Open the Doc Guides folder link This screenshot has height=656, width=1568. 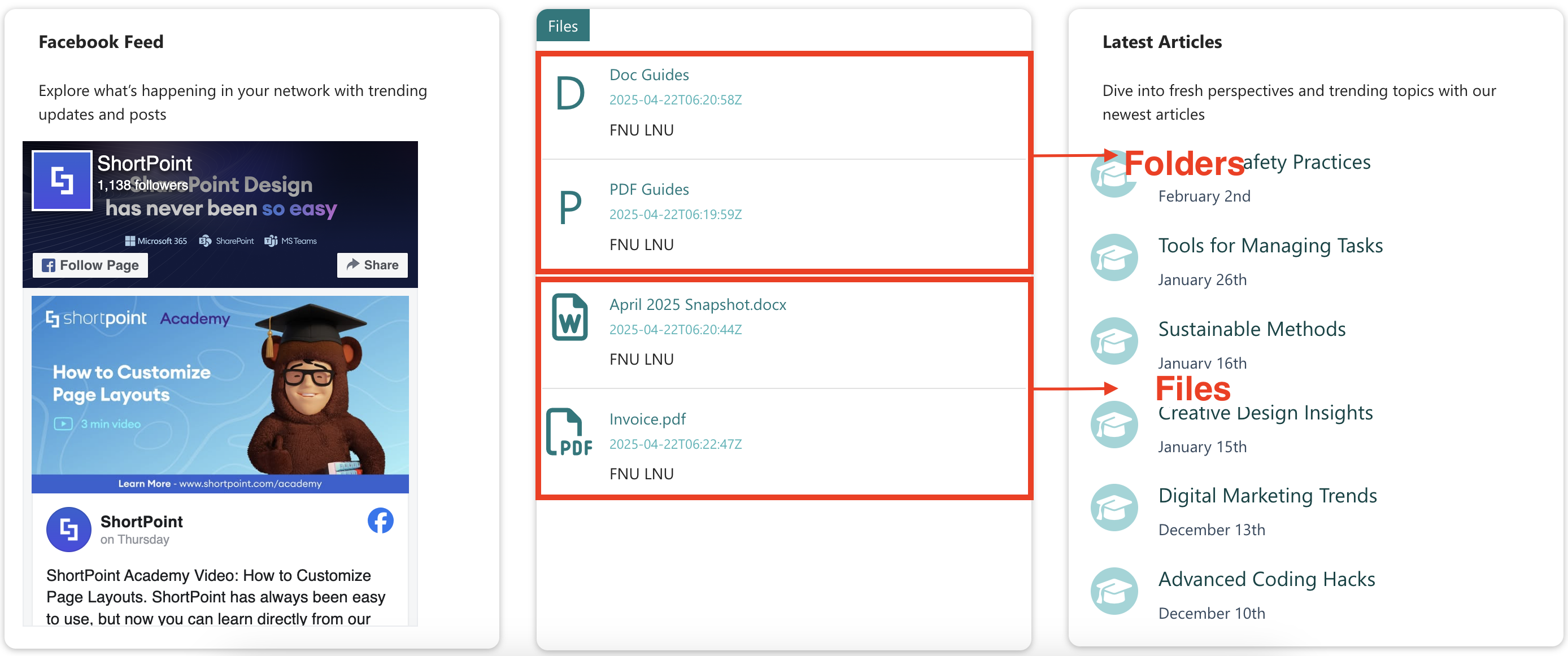(x=649, y=75)
